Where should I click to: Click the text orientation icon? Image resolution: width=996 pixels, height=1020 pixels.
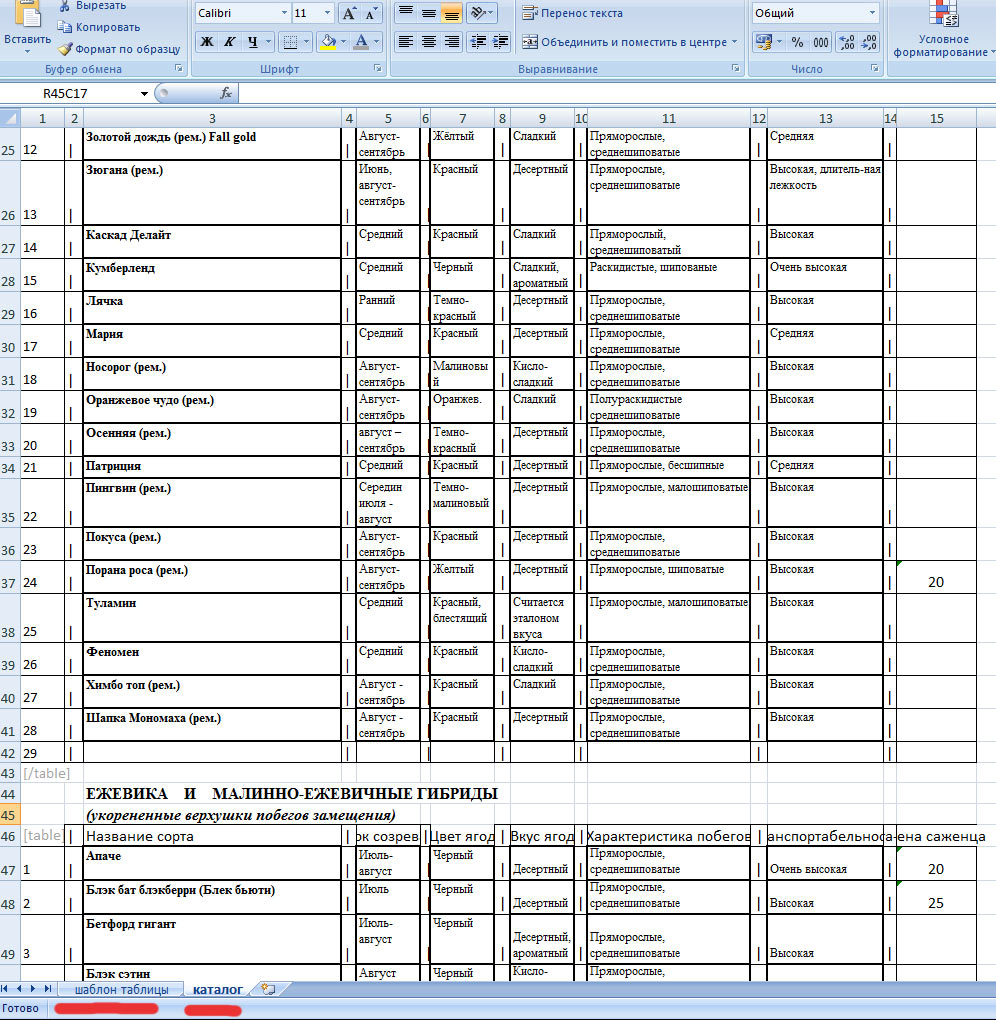(478, 12)
